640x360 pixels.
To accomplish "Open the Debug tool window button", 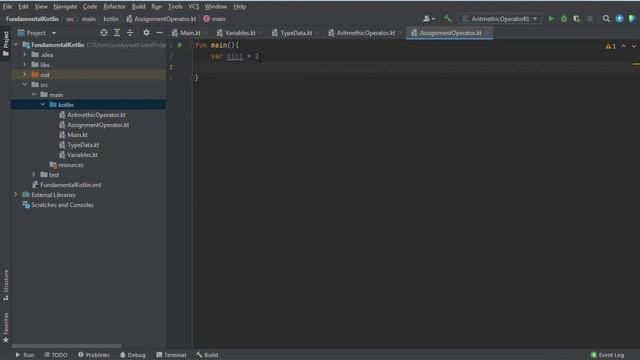I will (133, 355).
